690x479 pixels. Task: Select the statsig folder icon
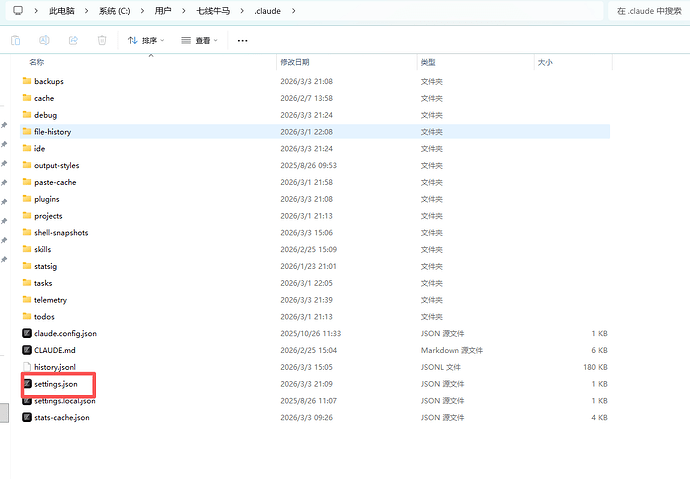[x=27, y=266]
